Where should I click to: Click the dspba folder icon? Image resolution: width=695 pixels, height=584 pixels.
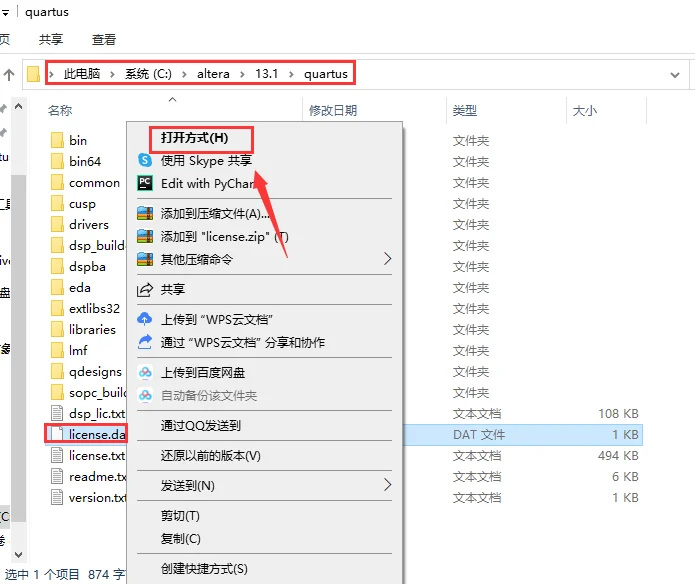(57, 267)
